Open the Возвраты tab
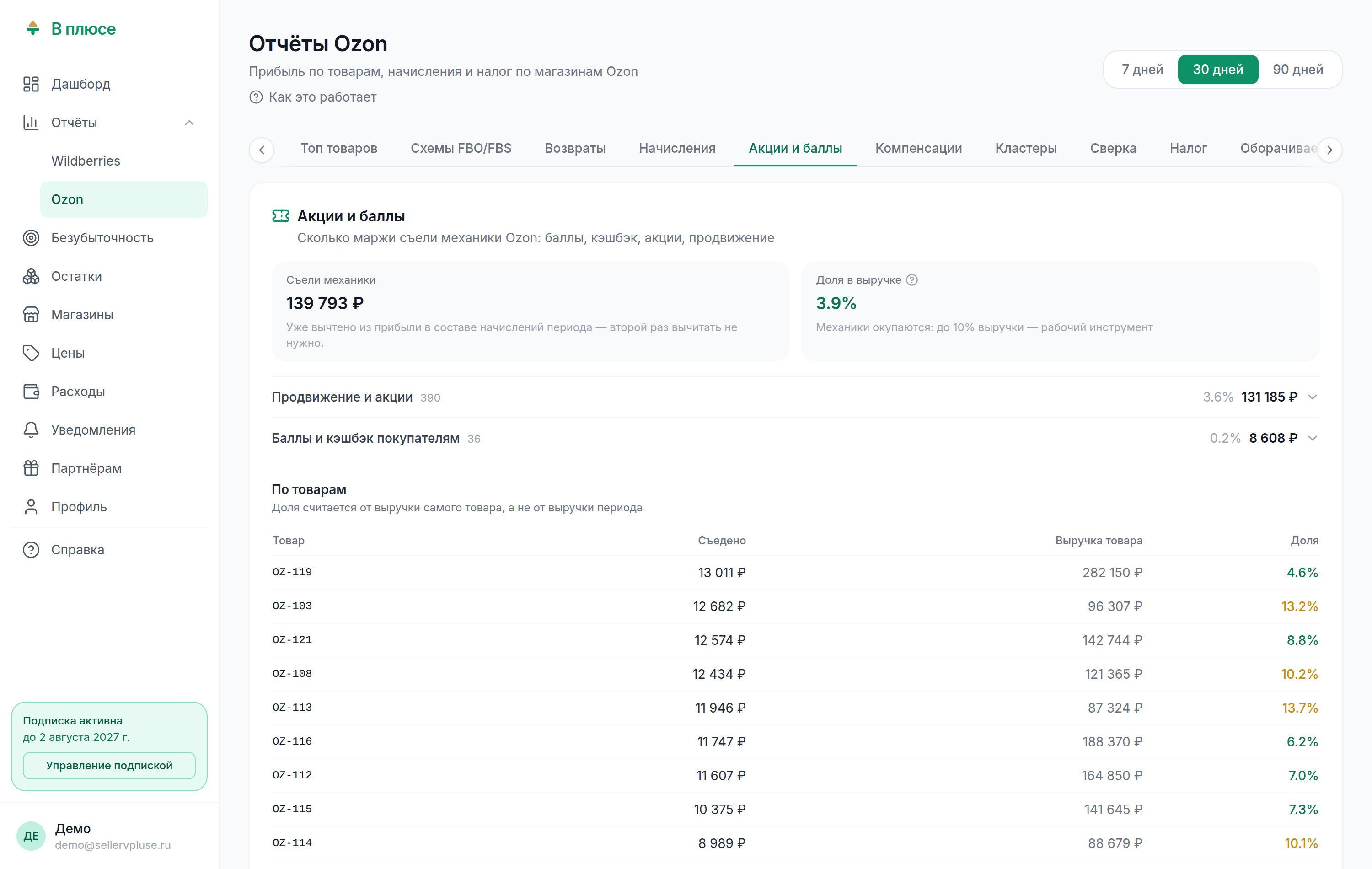Viewport: 1372px width, 869px height. (575, 148)
